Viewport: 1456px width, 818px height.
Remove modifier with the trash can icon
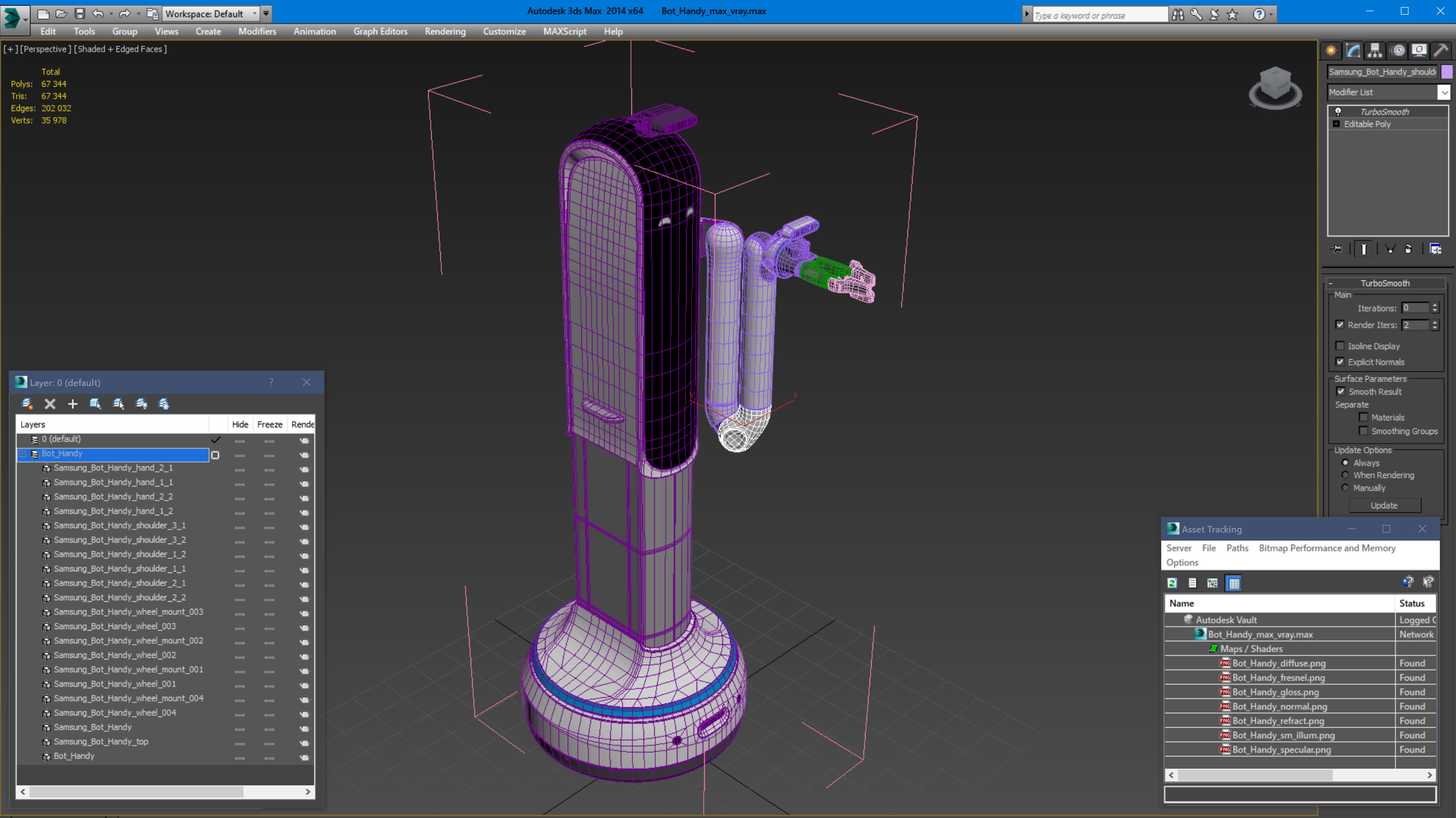tap(1408, 249)
